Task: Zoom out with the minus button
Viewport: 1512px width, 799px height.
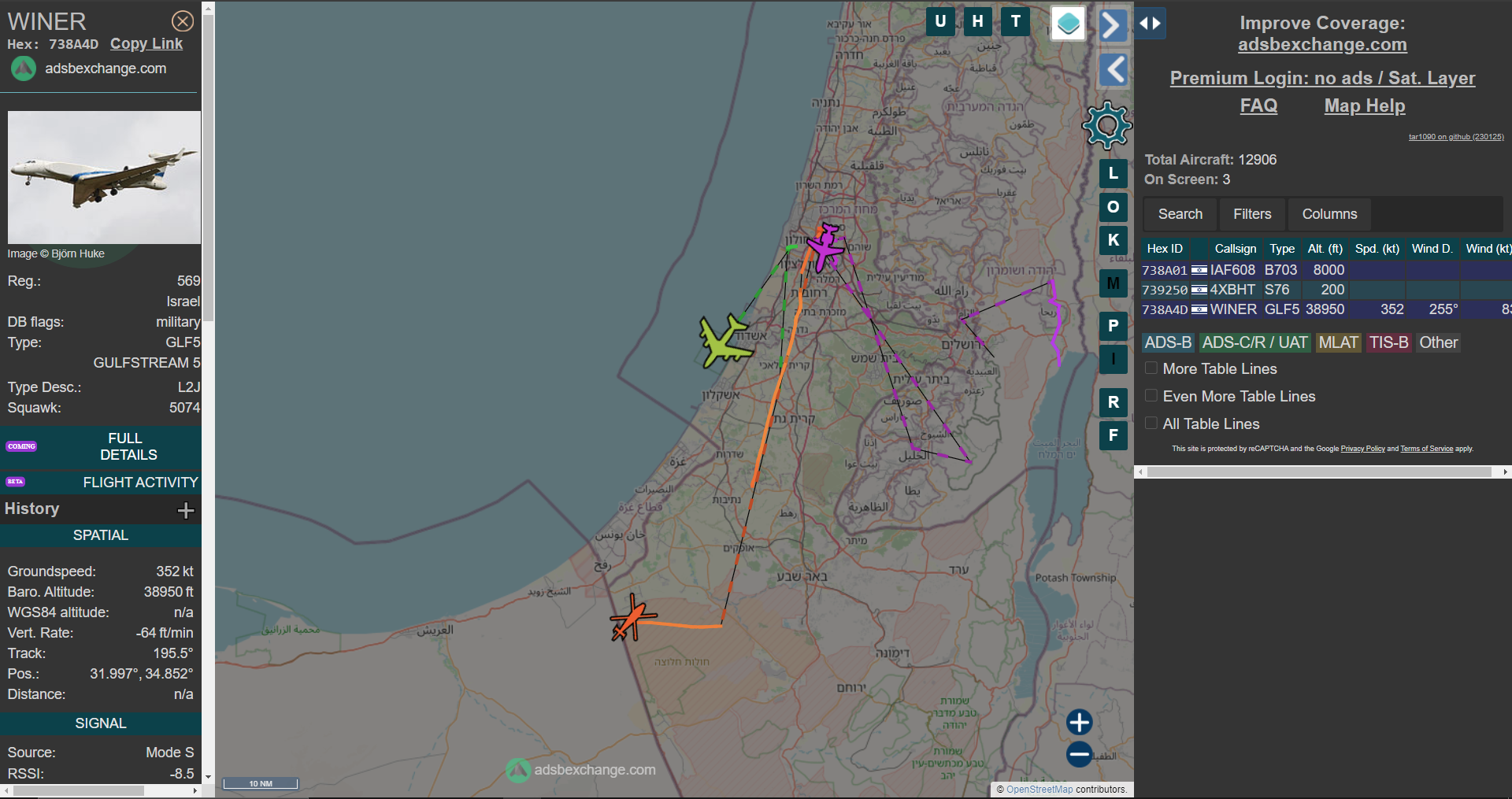Action: pos(1079,754)
